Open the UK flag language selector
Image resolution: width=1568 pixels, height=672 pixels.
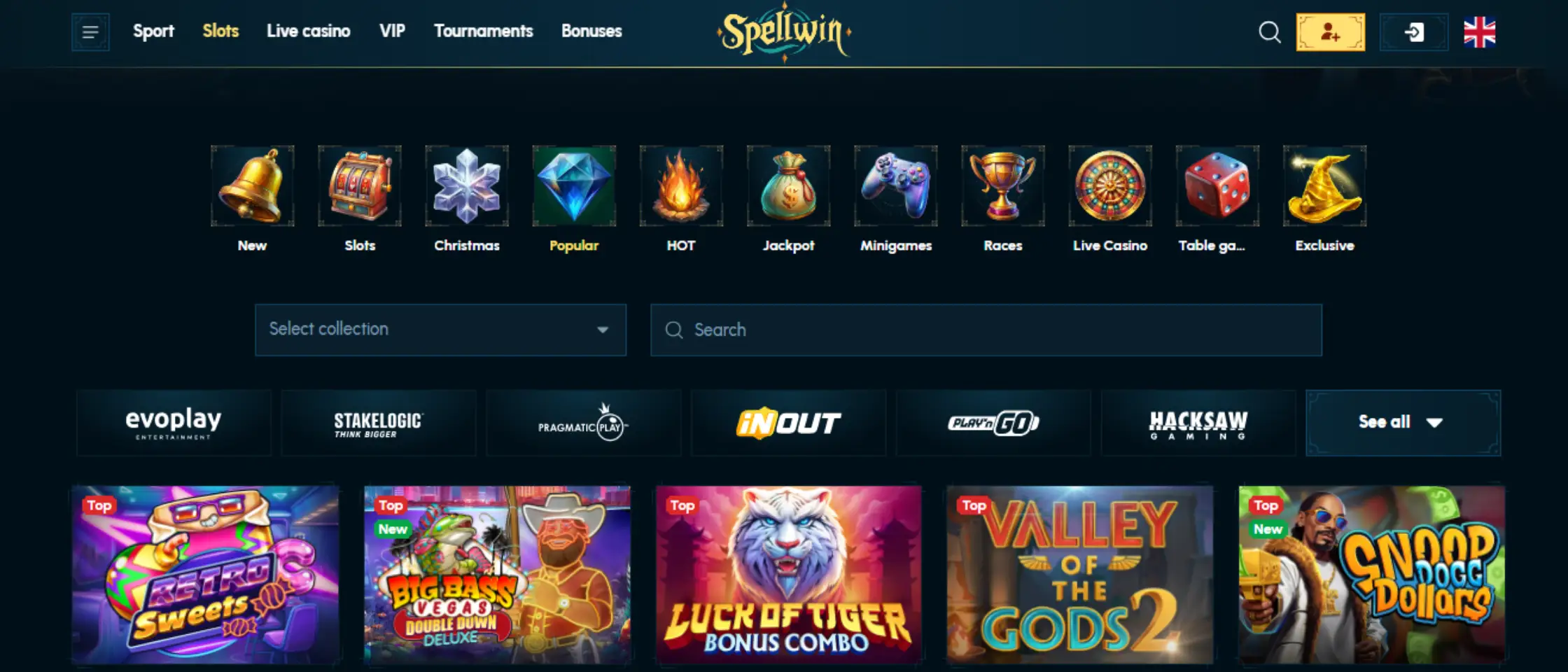[1479, 32]
